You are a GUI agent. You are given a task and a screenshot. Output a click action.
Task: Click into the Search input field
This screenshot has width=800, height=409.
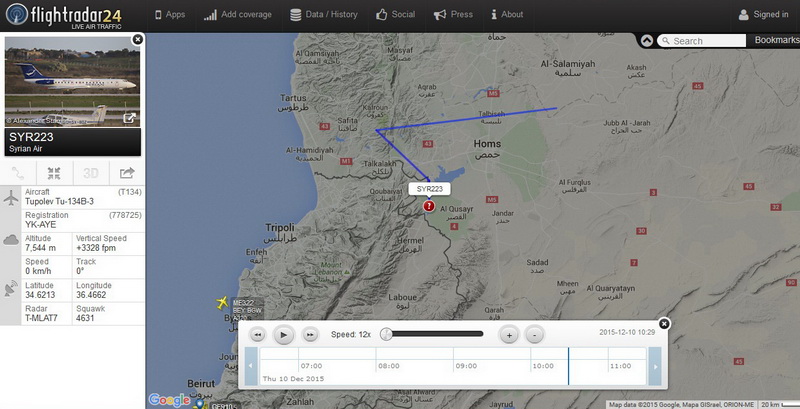pos(702,41)
